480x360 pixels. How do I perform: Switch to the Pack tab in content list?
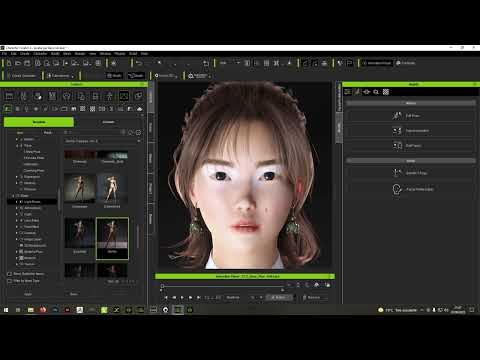pyautogui.click(x=48, y=132)
